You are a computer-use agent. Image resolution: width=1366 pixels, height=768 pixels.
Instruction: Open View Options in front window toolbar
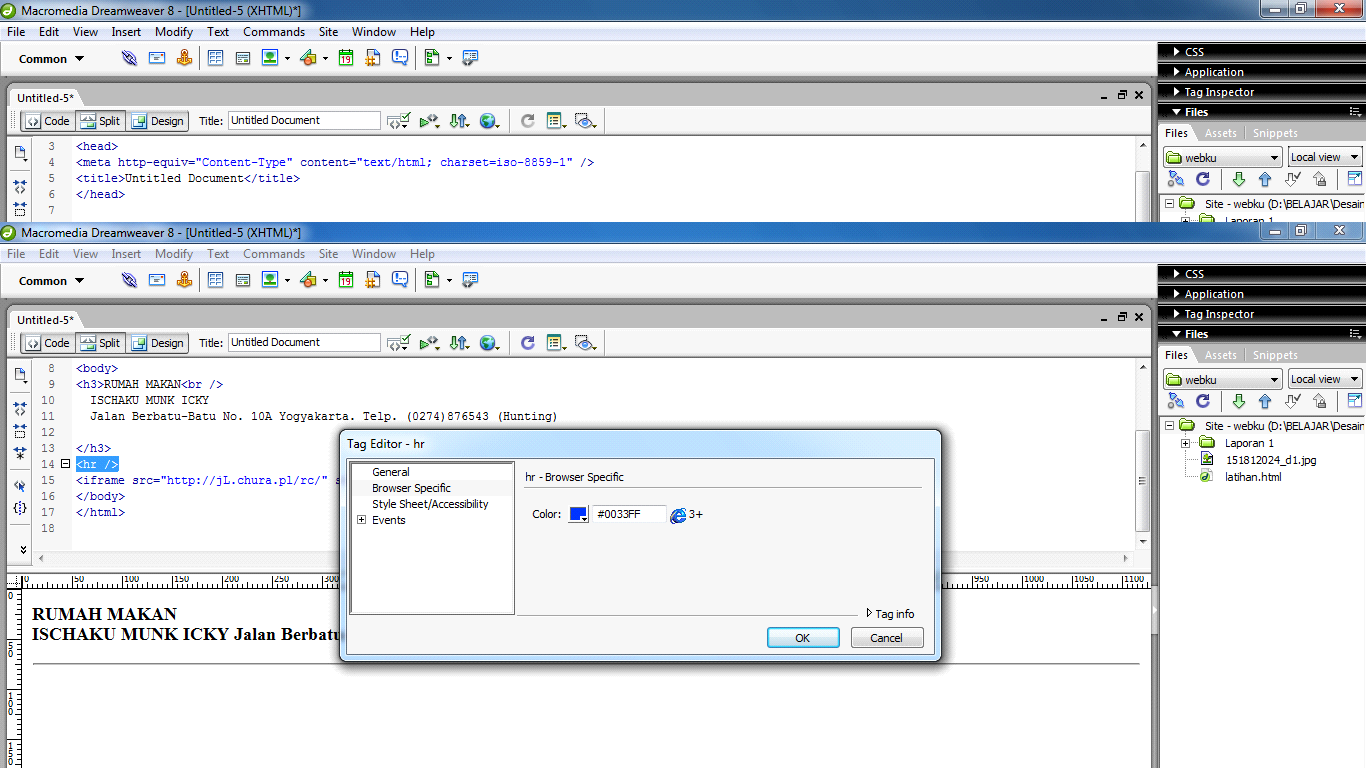(557, 343)
